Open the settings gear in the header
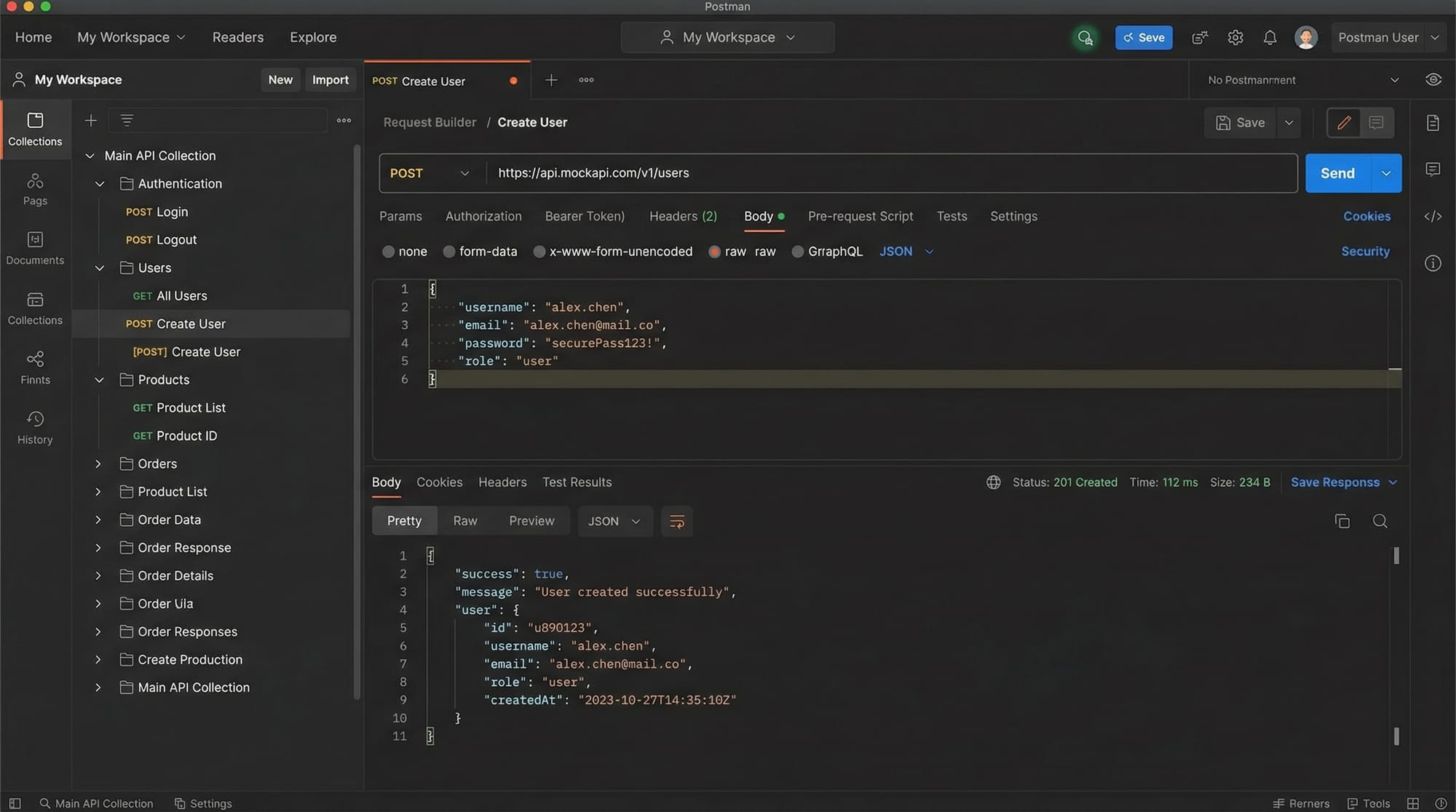 (x=1235, y=37)
